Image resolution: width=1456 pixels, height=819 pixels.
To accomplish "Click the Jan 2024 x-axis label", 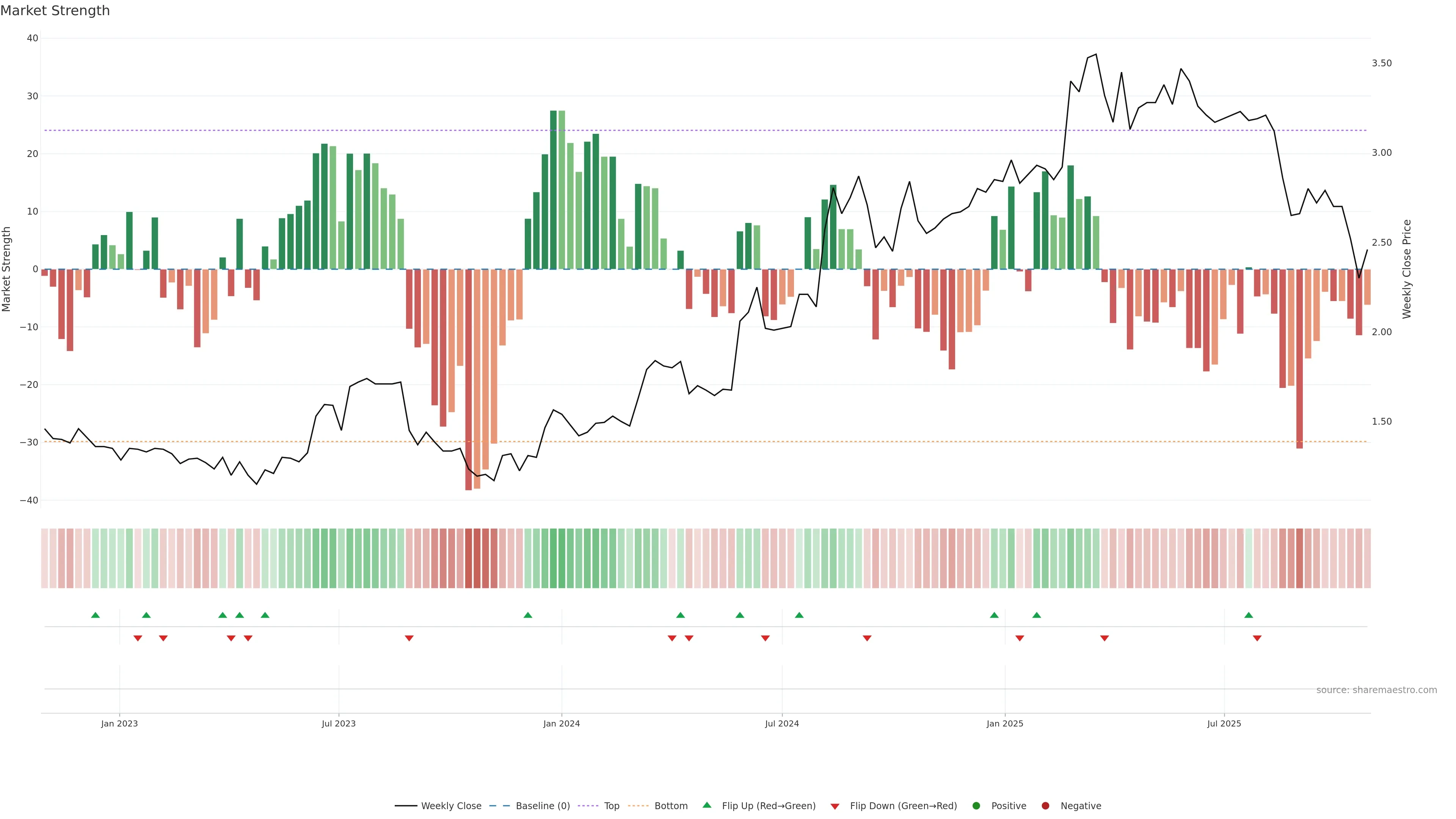I will [561, 723].
